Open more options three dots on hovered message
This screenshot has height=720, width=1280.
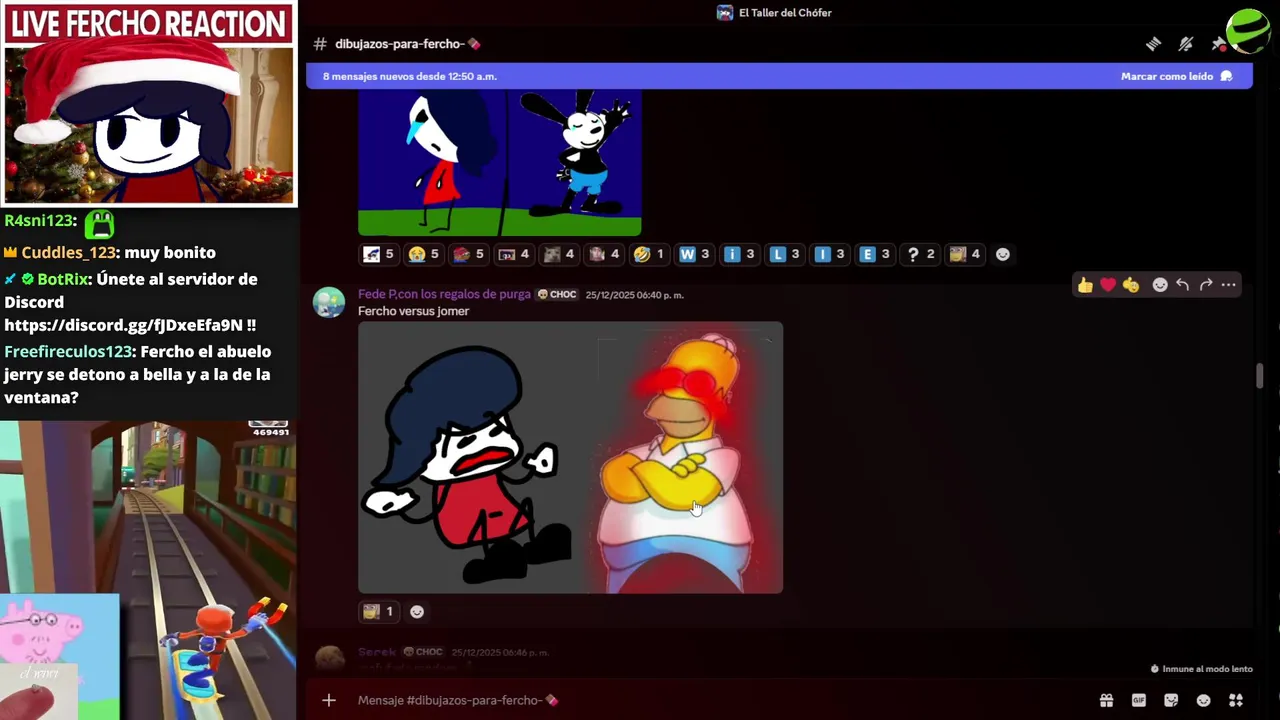1229,285
